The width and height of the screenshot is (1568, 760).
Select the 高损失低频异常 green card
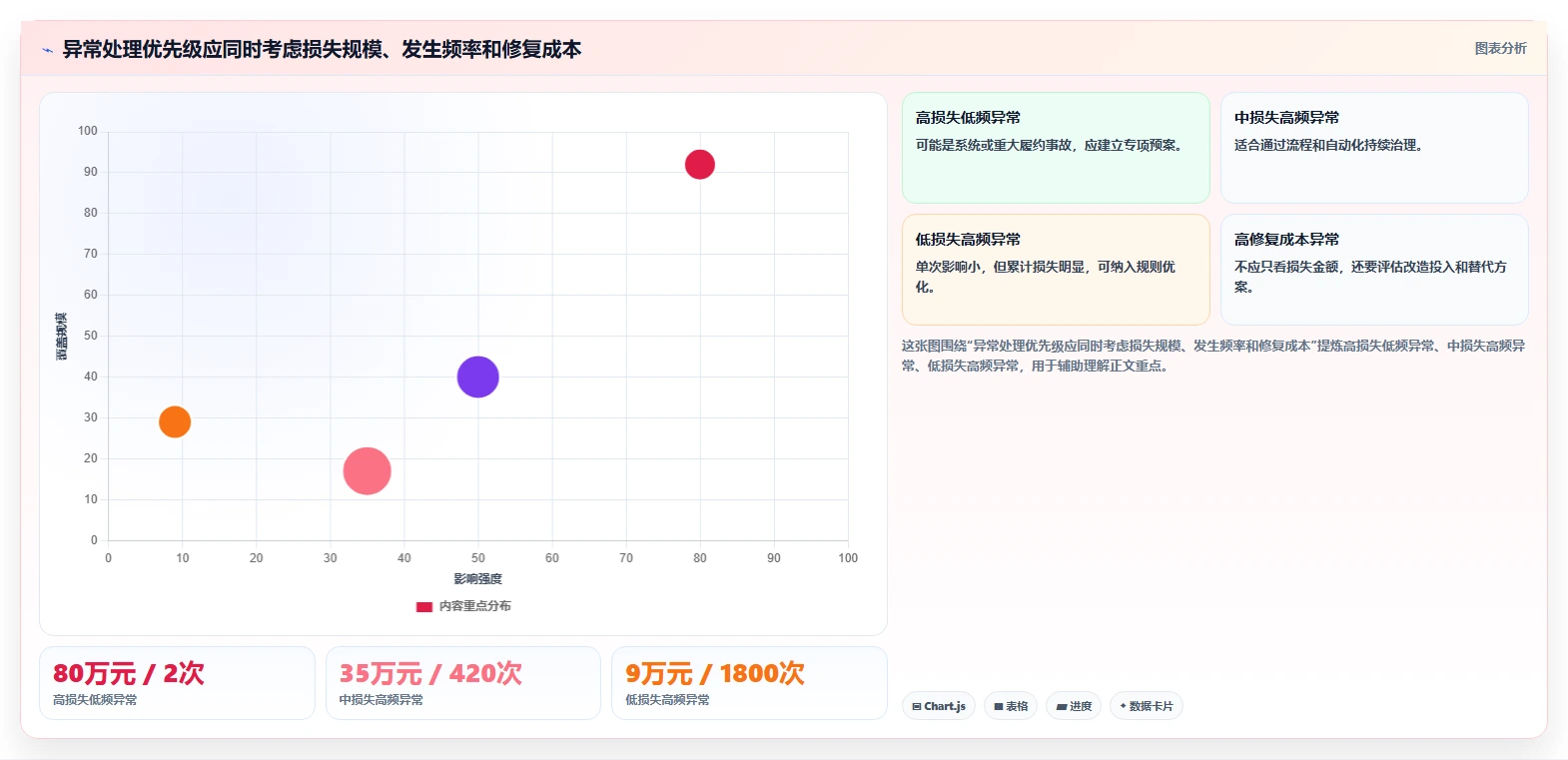(1056, 148)
